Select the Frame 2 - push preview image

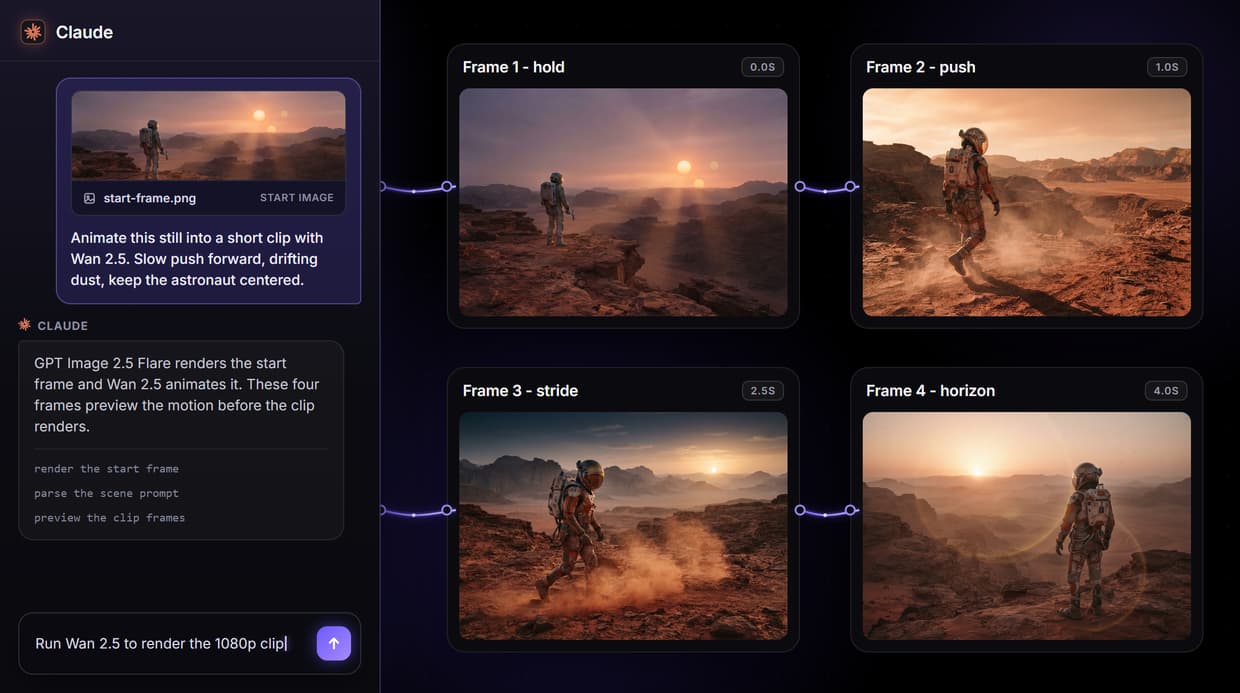coord(1027,202)
